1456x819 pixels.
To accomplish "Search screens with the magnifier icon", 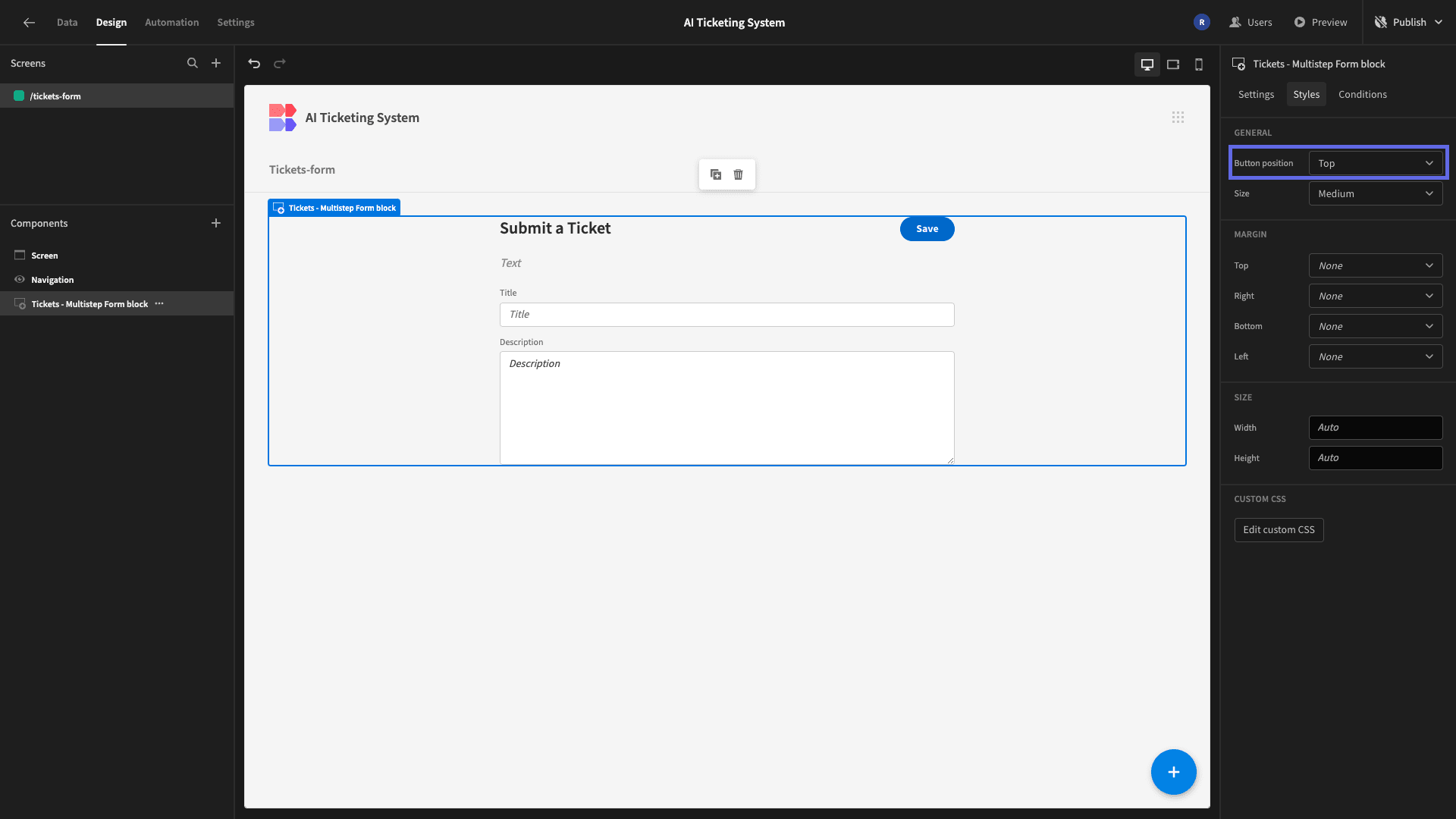I will 193,63.
